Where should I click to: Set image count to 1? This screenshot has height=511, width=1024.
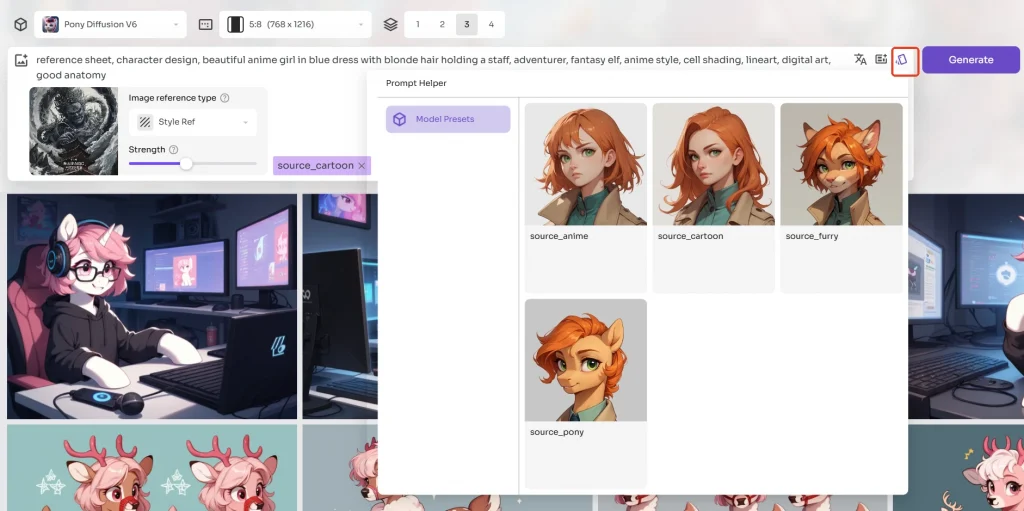pos(418,24)
